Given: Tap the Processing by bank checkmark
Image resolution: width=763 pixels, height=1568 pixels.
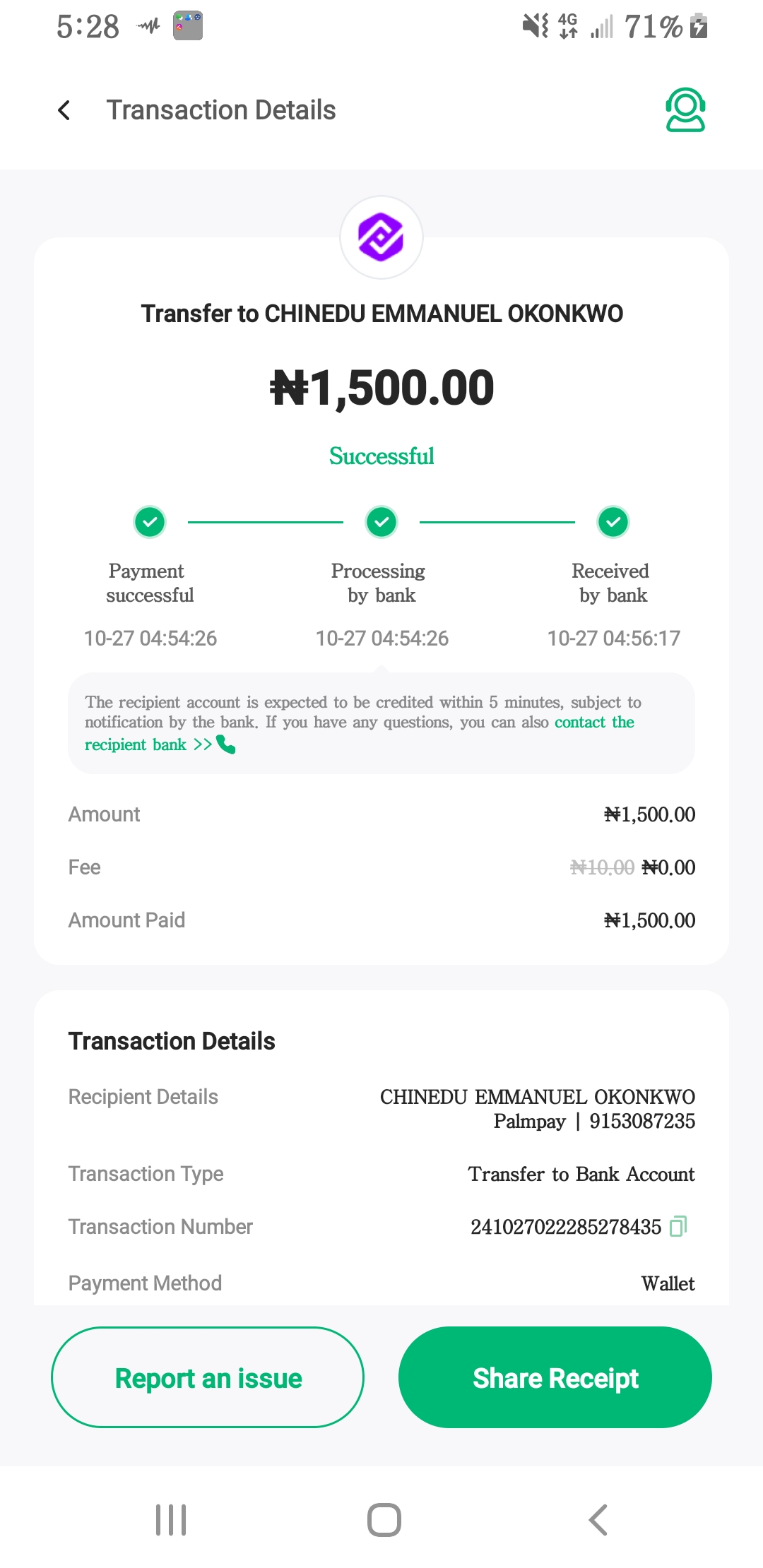Looking at the screenshot, I should [381, 523].
